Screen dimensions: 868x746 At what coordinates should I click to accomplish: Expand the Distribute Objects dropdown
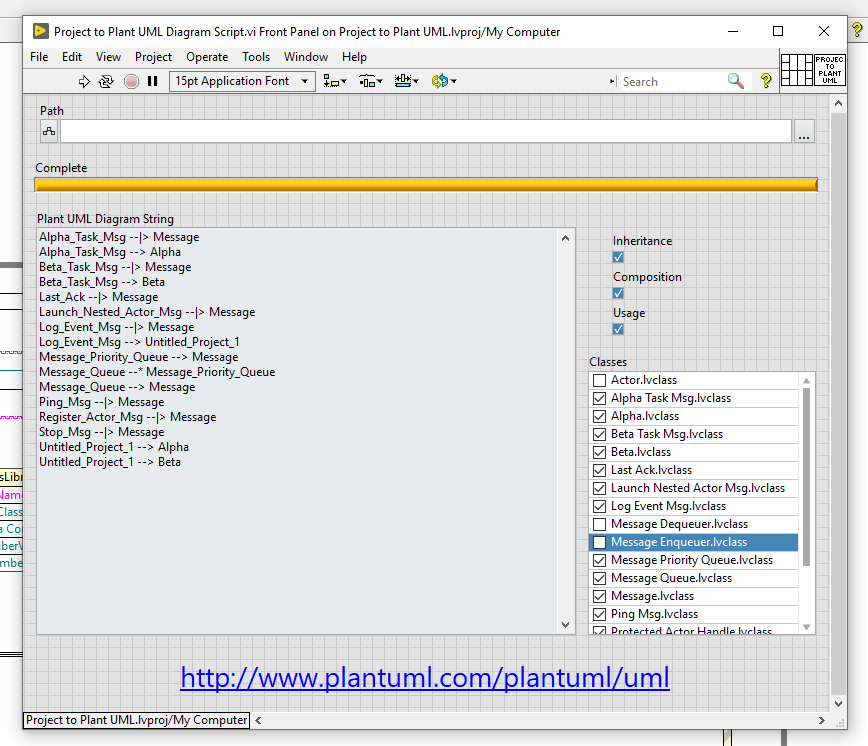point(370,81)
